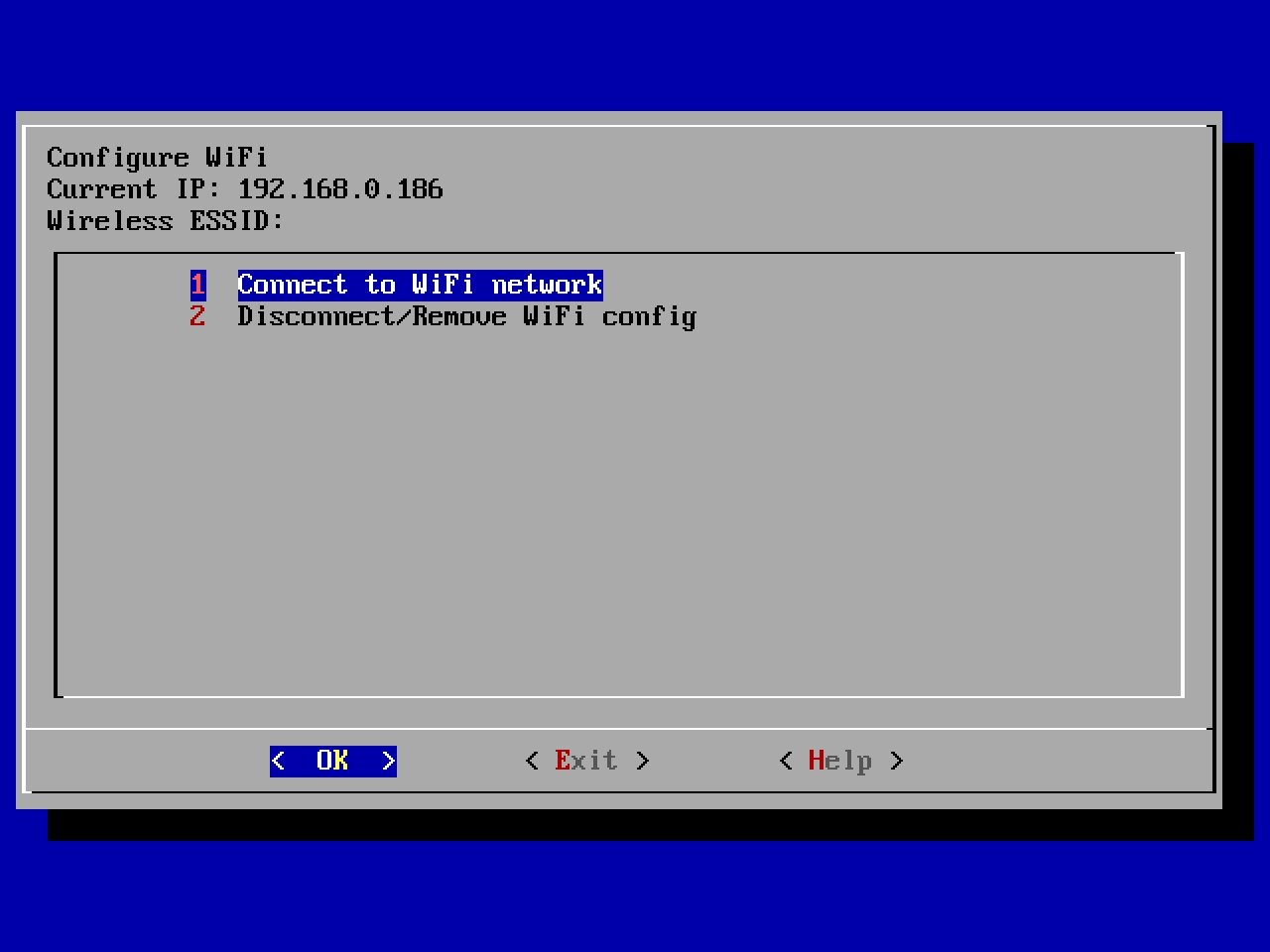Click the 'Configure WiFi' title text
Screen dimensions: 1270x952
158,158
